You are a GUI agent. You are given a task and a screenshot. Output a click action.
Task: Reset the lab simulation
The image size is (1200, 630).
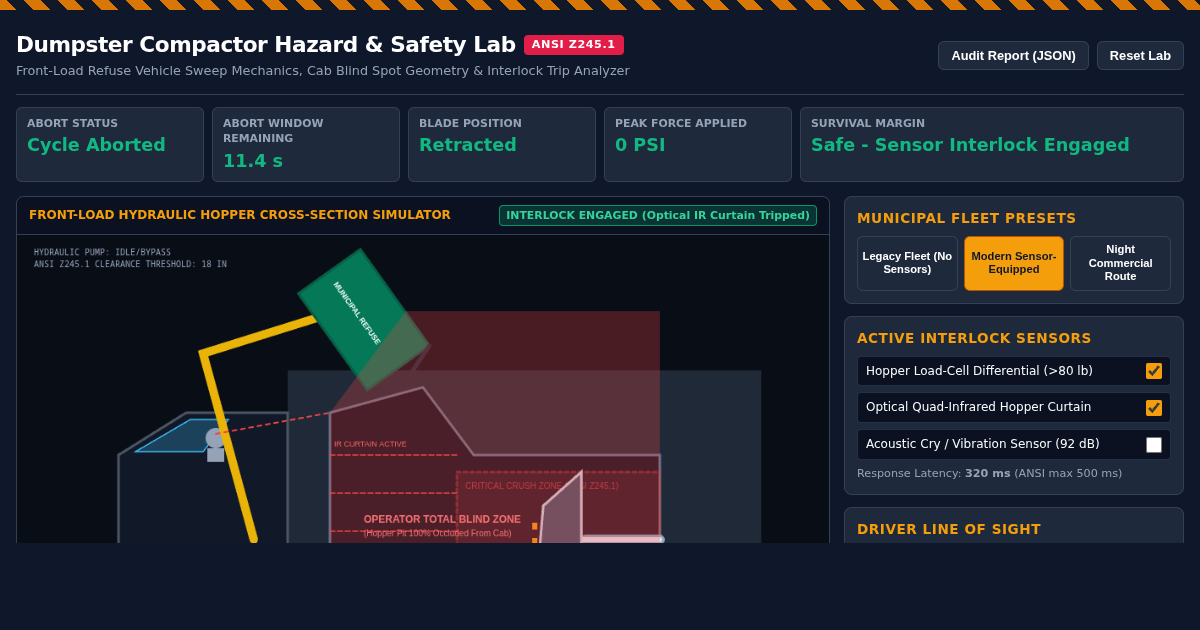click(x=1140, y=56)
